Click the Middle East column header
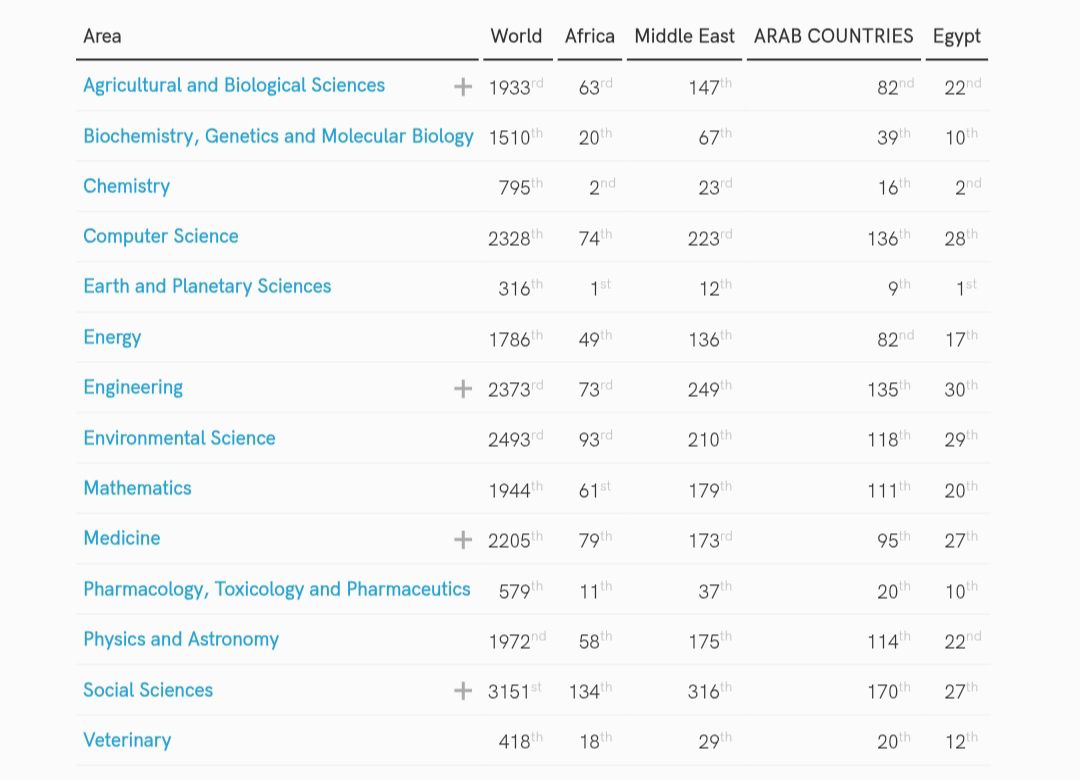The image size is (1080, 780). 683,36
